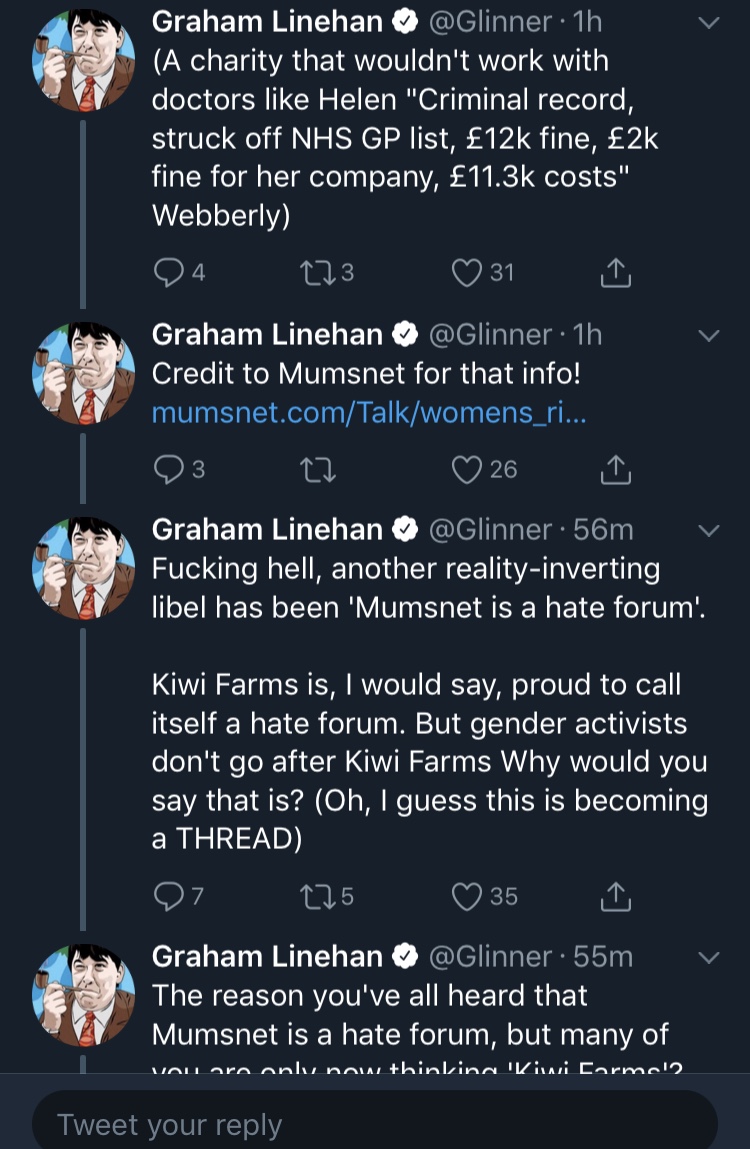Screen dimensions: 750x1149
Task: Open the mumsnet.com/Talk/womens_ri... link
Action: [369, 413]
